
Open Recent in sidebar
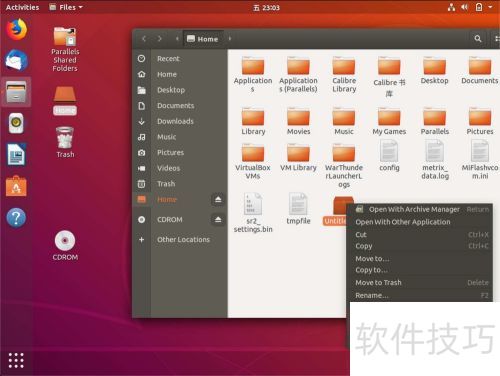[x=180, y=59]
